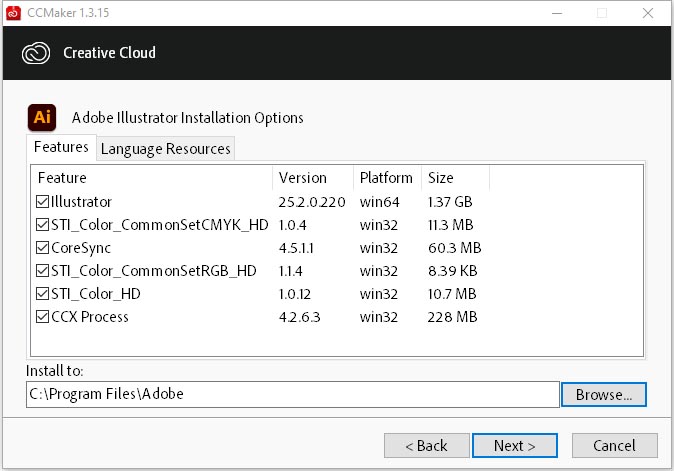Sort by the Feature column header

pyautogui.click(x=152, y=178)
